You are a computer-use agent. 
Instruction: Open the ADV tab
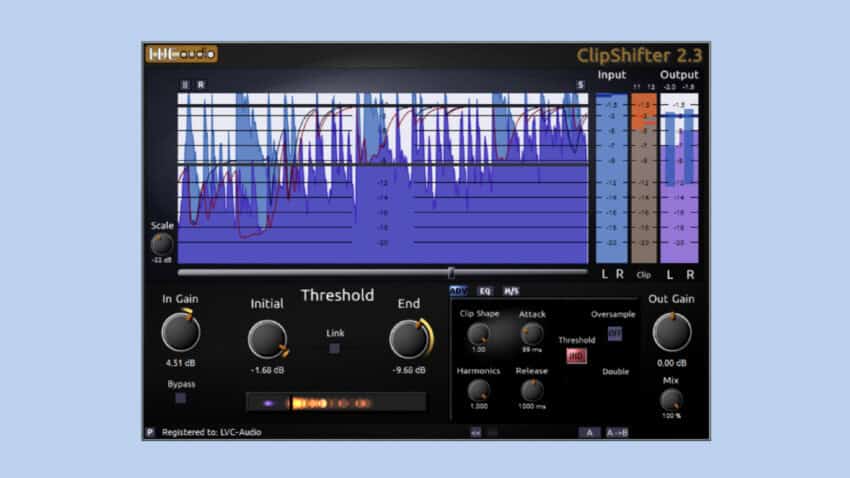coord(459,292)
